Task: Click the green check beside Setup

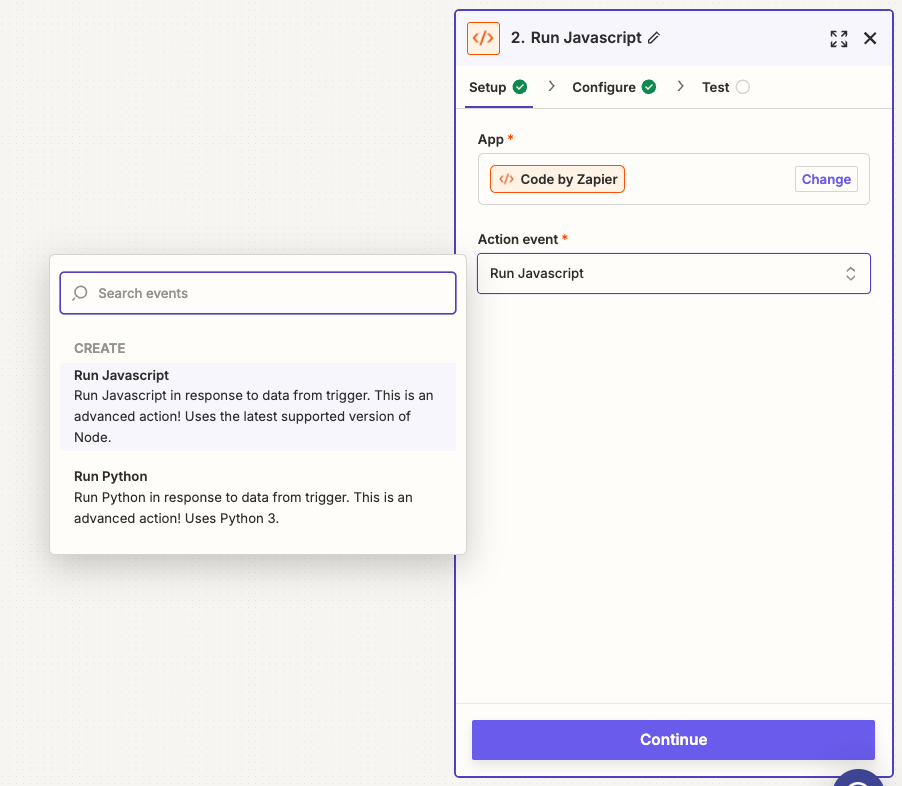Action: [520, 87]
